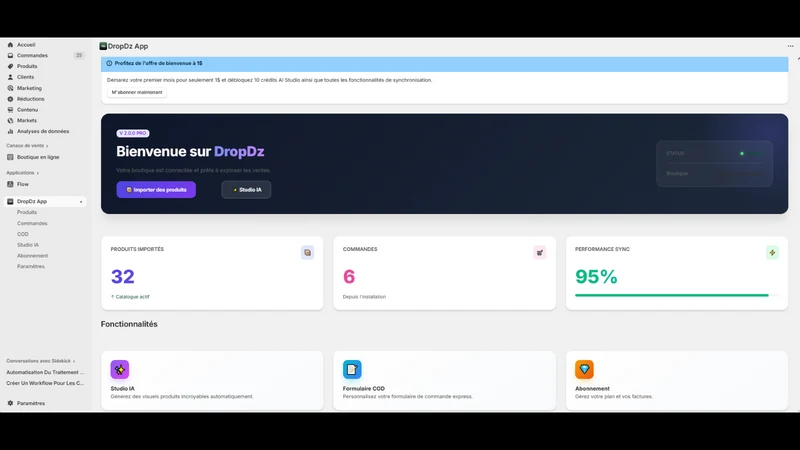Click the Formulaire COD blue form icon
The width and height of the screenshot is (800, 450).
(352, 369)
